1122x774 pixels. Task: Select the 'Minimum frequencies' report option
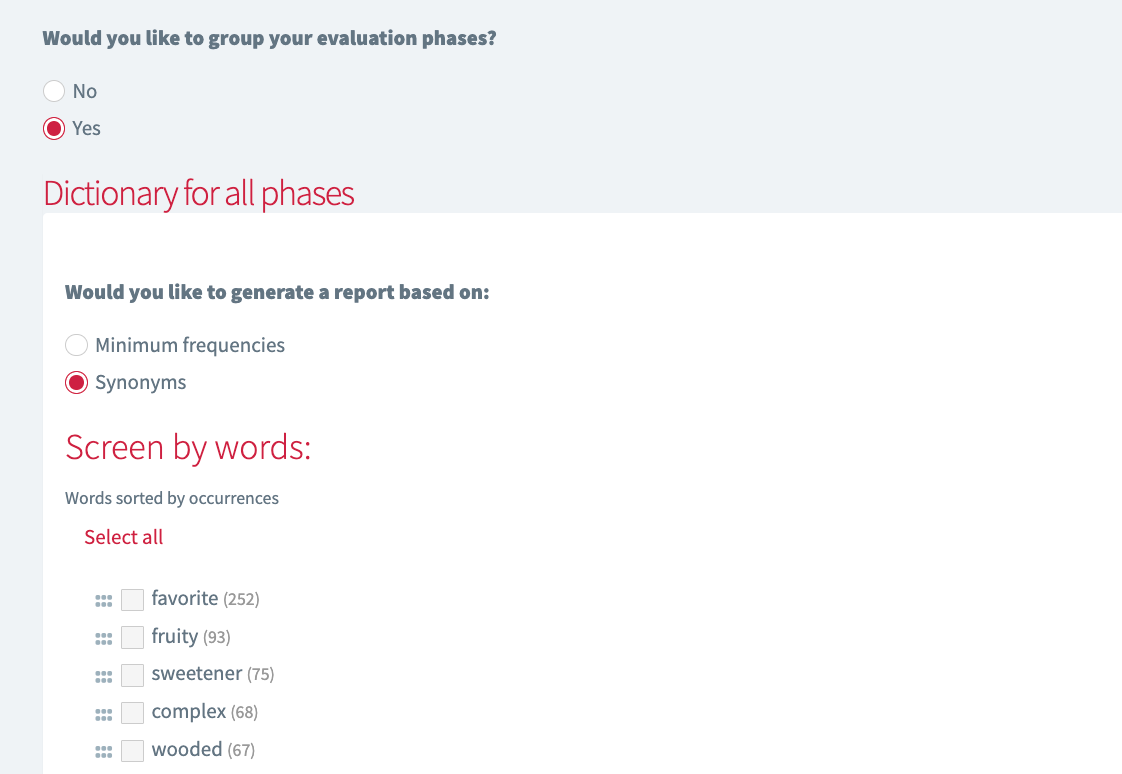tap(76, 345)
